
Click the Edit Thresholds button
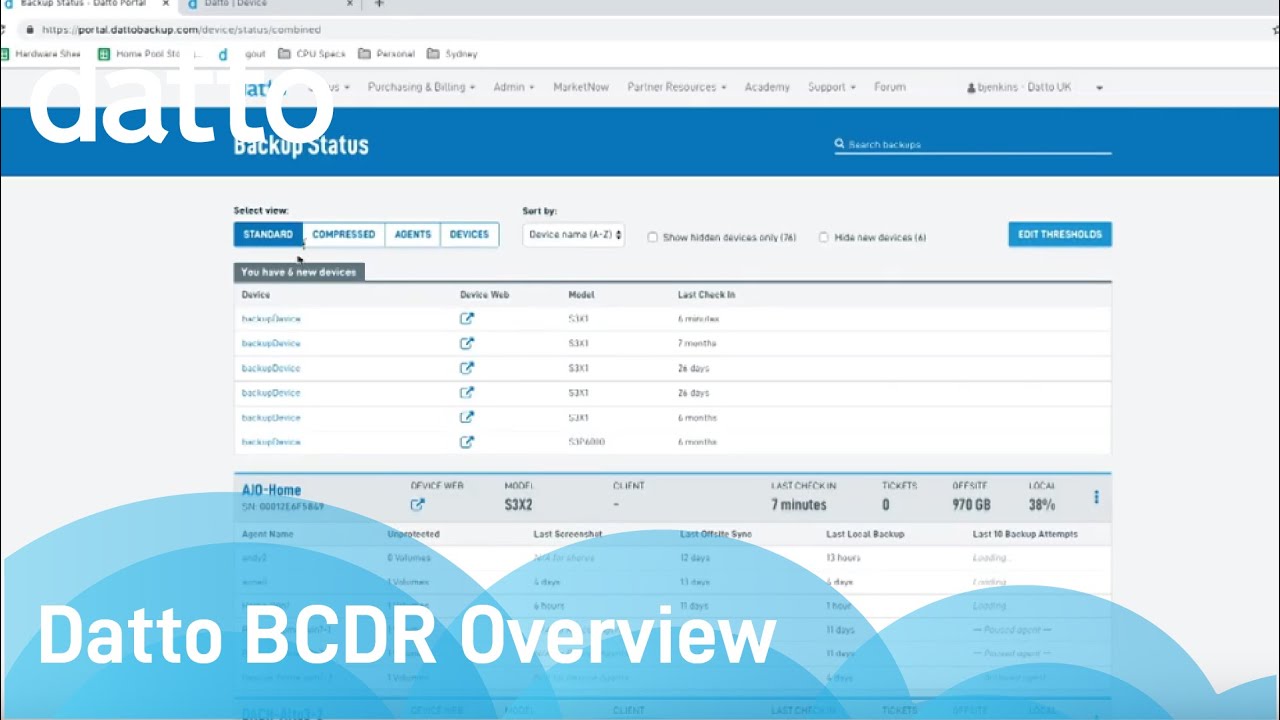point(1060,235)
